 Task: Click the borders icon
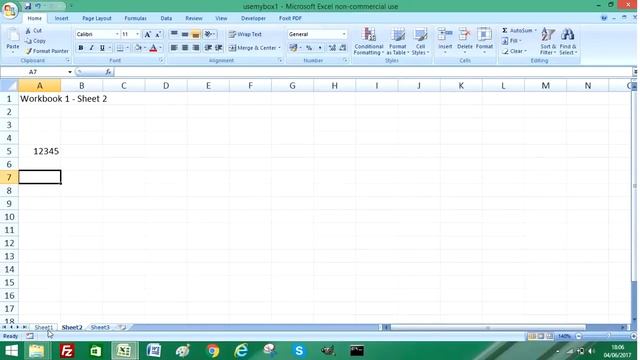coord(120,48)
